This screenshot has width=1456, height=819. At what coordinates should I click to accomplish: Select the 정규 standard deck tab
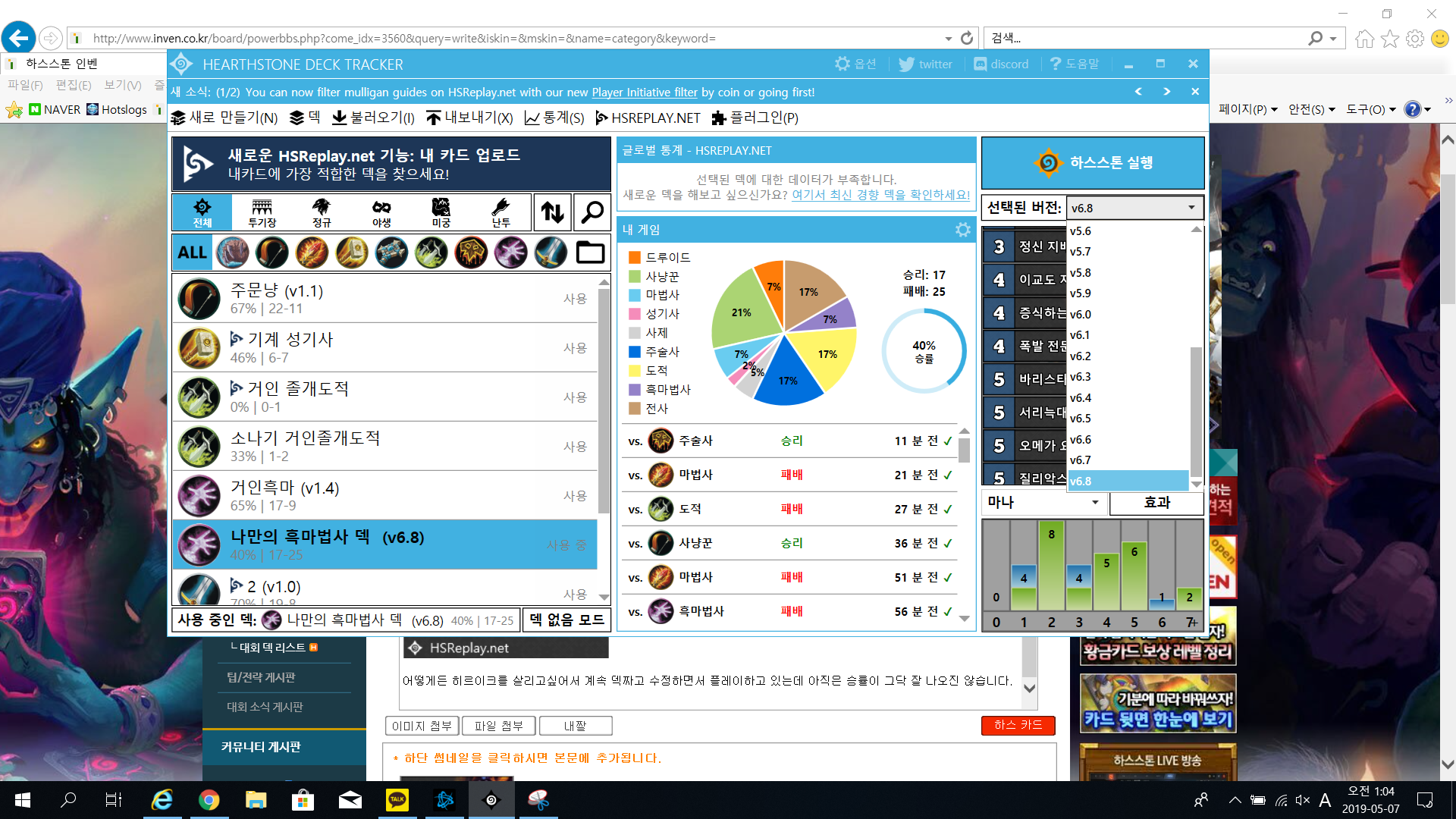322,212
